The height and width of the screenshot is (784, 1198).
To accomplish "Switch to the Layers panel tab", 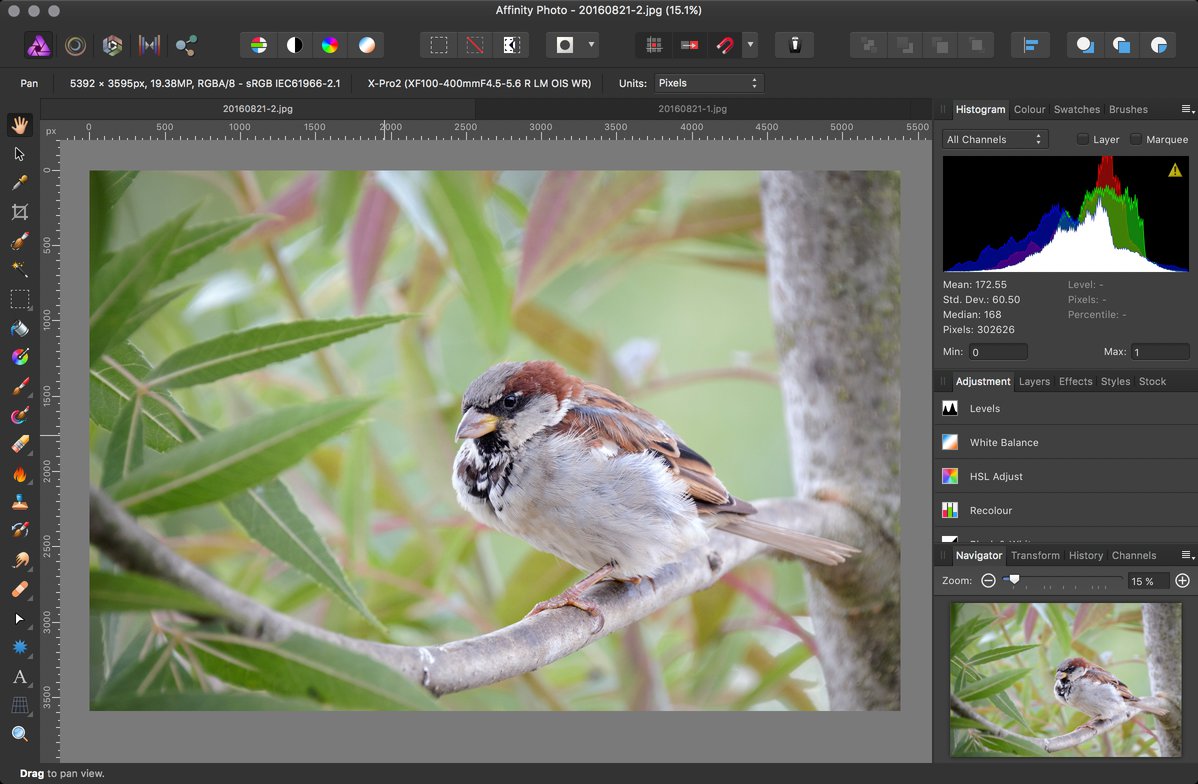I will (x=1034, y=381).
